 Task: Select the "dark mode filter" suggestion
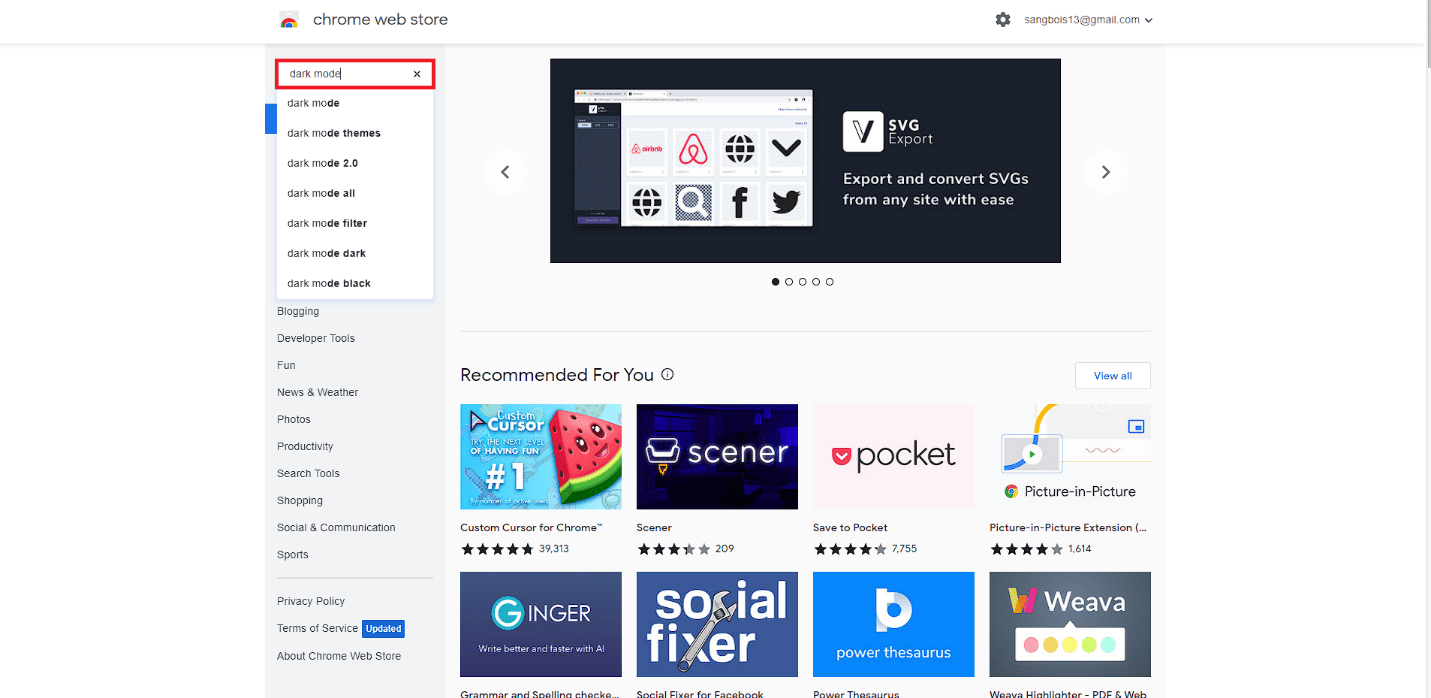[355, 223]
